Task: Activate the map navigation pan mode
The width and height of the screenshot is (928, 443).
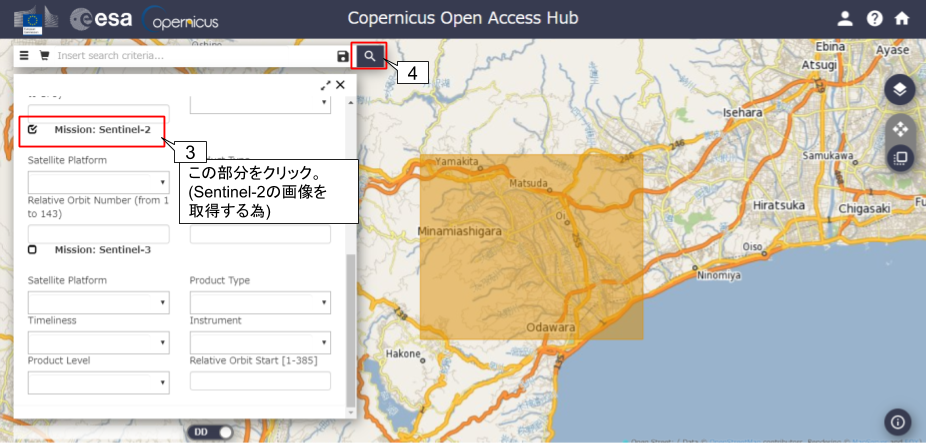Action: [x=900, y=128]
